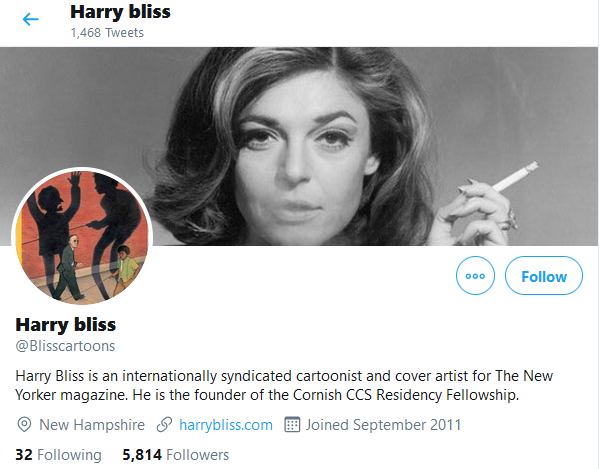600x469 pixels.
Task: View the 32 Following list
Action: click(x=58, y=455)
